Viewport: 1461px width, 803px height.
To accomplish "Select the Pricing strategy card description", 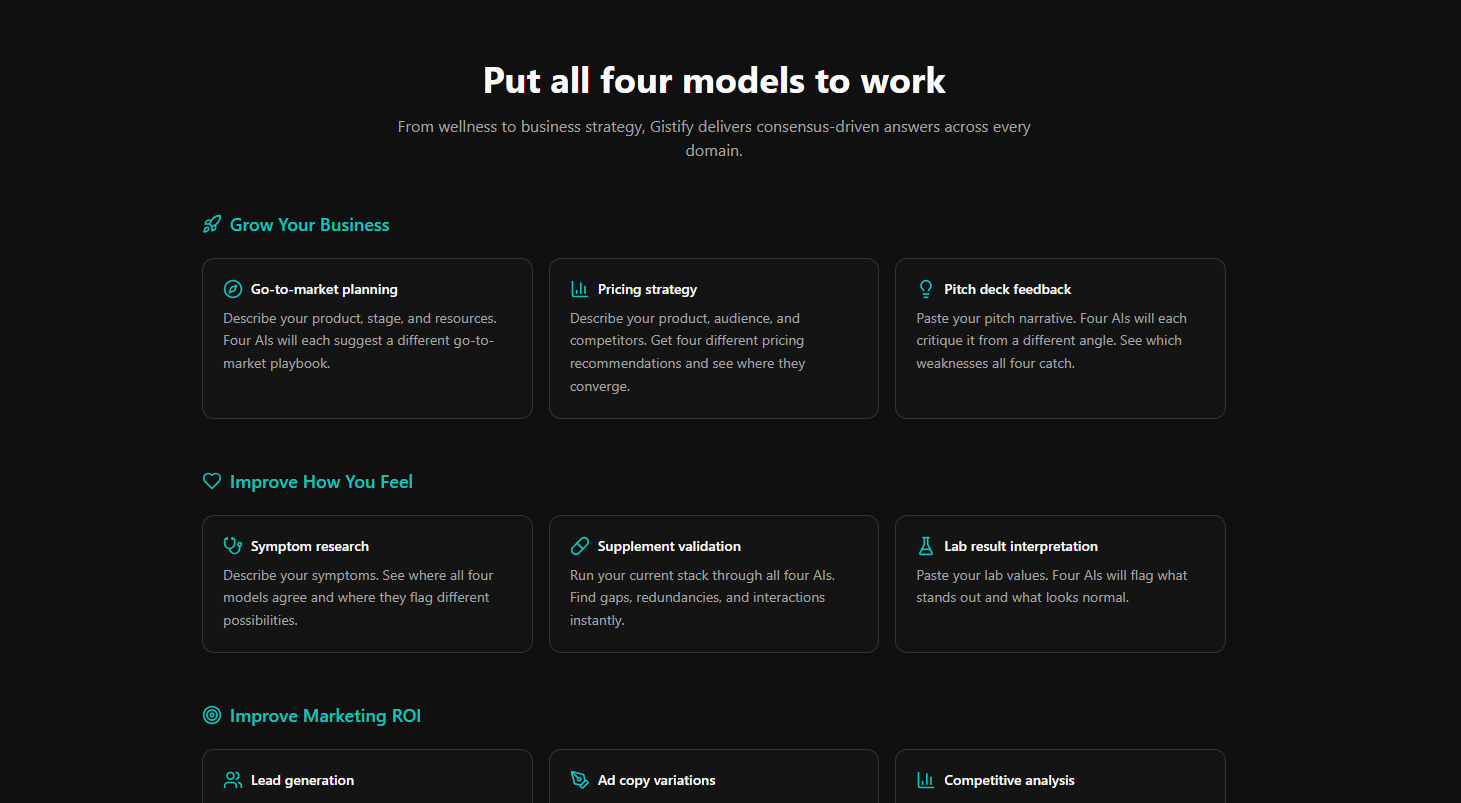I will pos(688,352).
